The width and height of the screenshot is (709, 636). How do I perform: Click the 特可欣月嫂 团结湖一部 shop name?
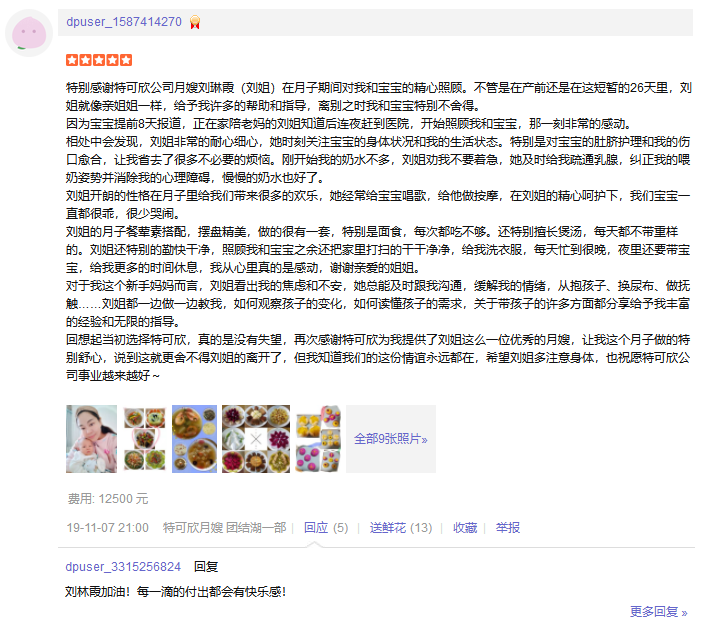[x=224, y=528]
